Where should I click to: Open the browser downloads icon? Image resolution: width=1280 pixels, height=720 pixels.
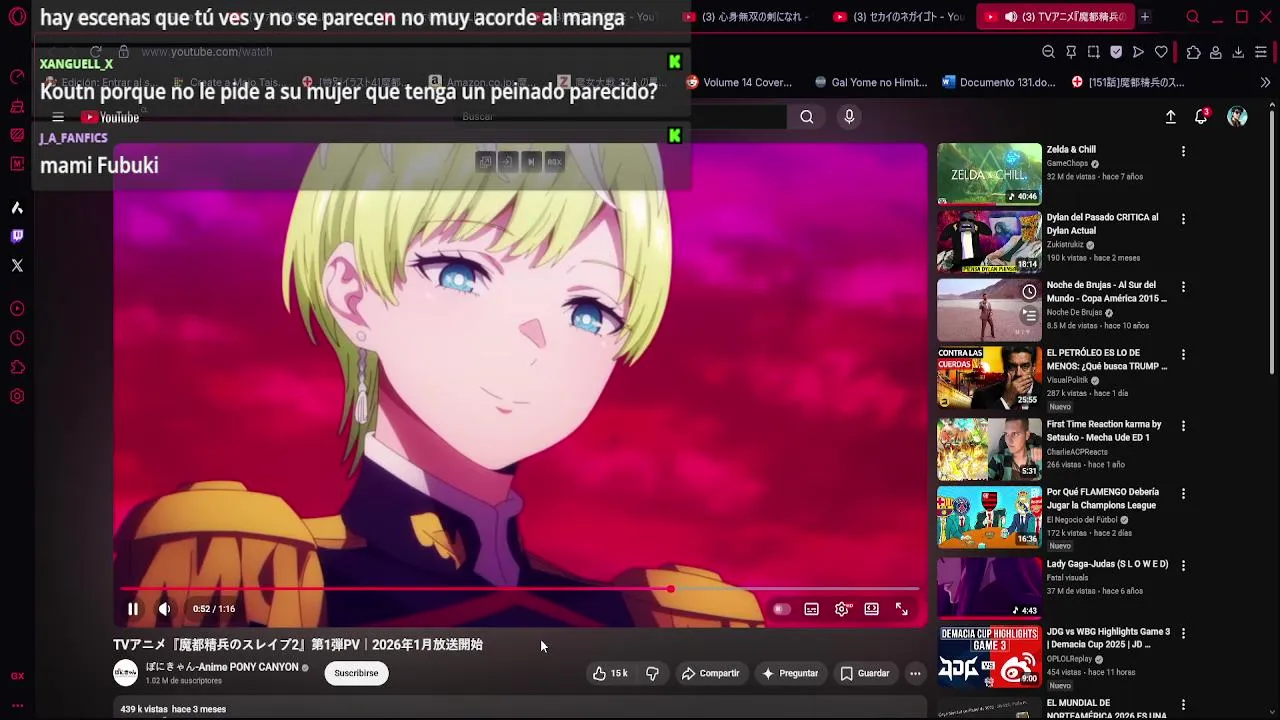(1238, 52)
